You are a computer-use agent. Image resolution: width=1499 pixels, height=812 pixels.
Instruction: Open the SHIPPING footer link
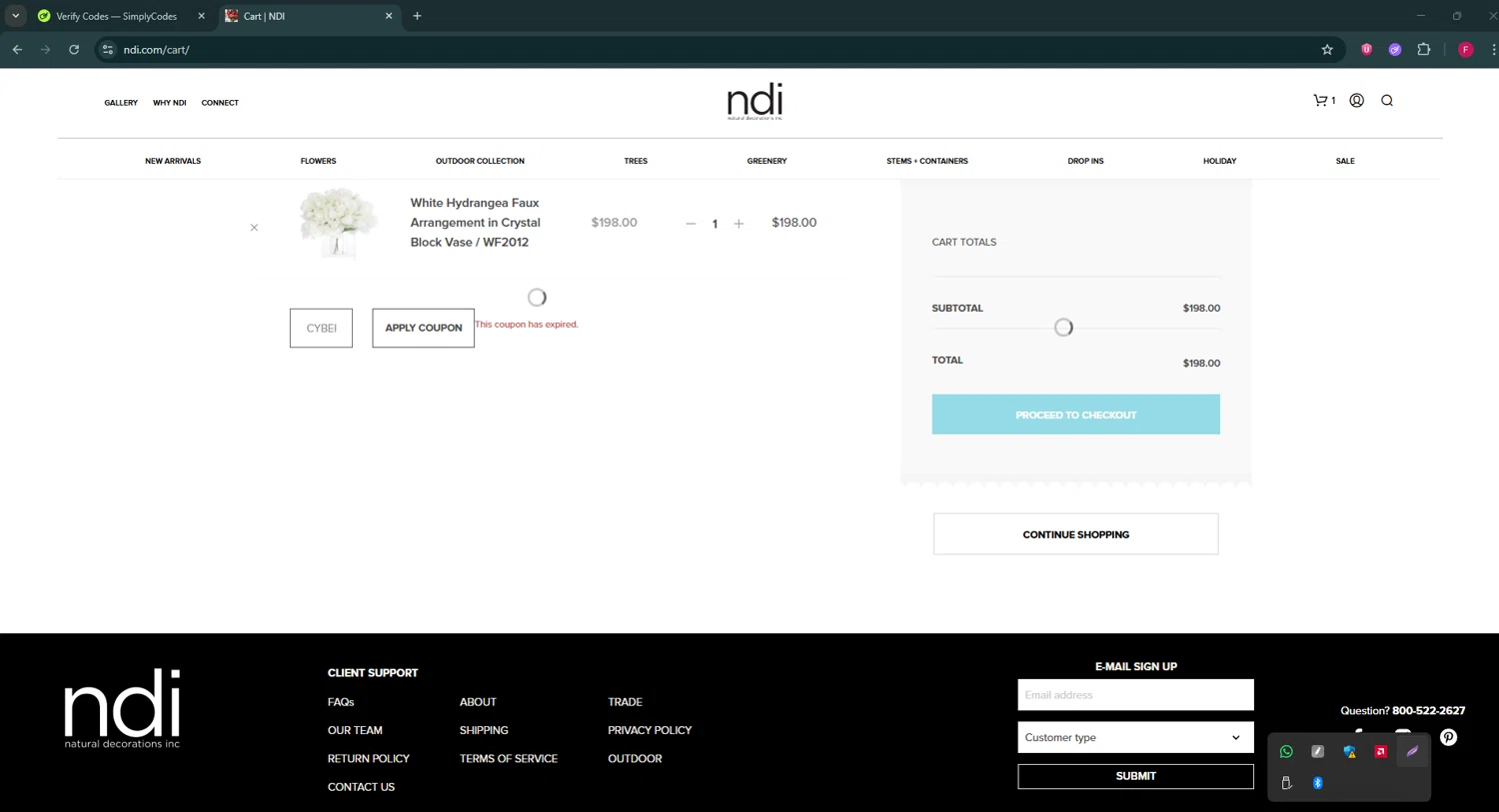[x=484, y=731]
